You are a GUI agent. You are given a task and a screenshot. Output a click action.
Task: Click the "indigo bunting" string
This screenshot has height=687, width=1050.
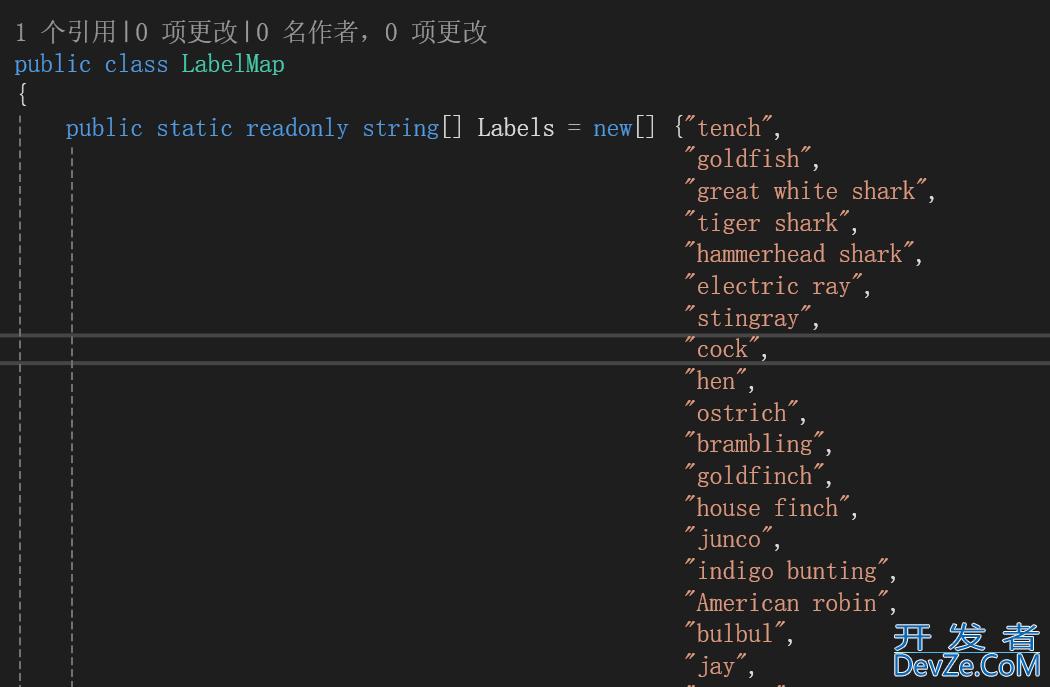[787, 571]
